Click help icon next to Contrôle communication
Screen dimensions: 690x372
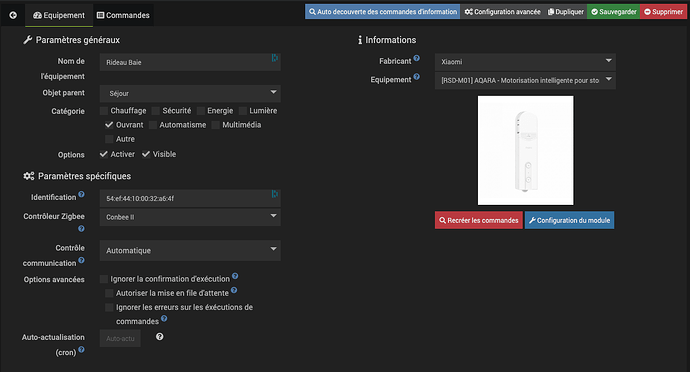pos(81,260)
